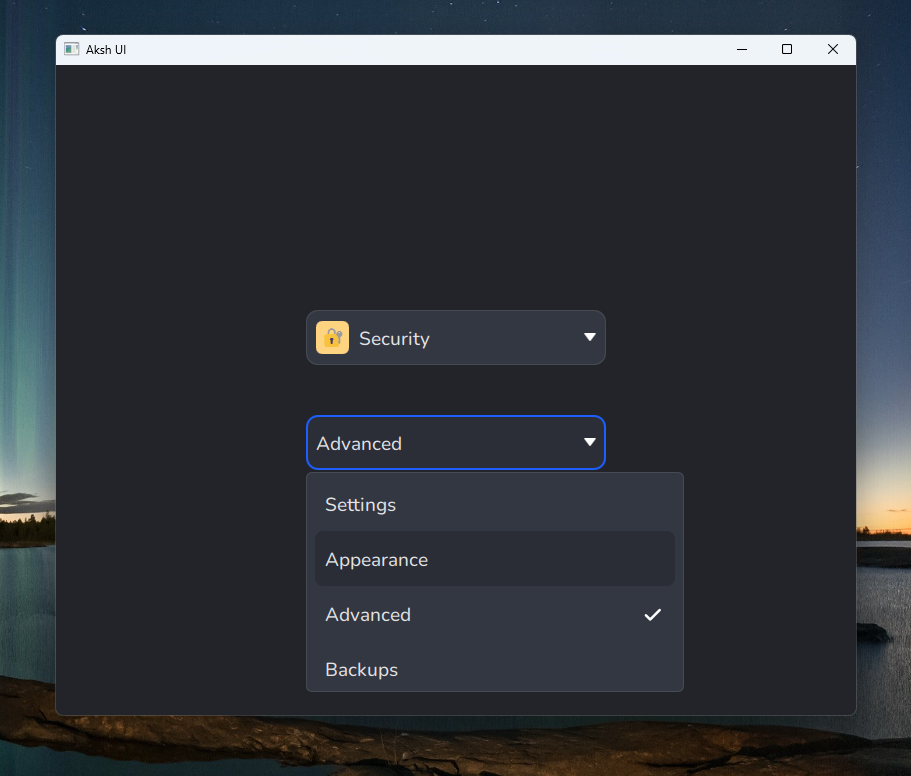The height and width of the screenshot is (776, 911).
Task: Click the Advanced text in the focused combo box
Action: tap(359, 444)
